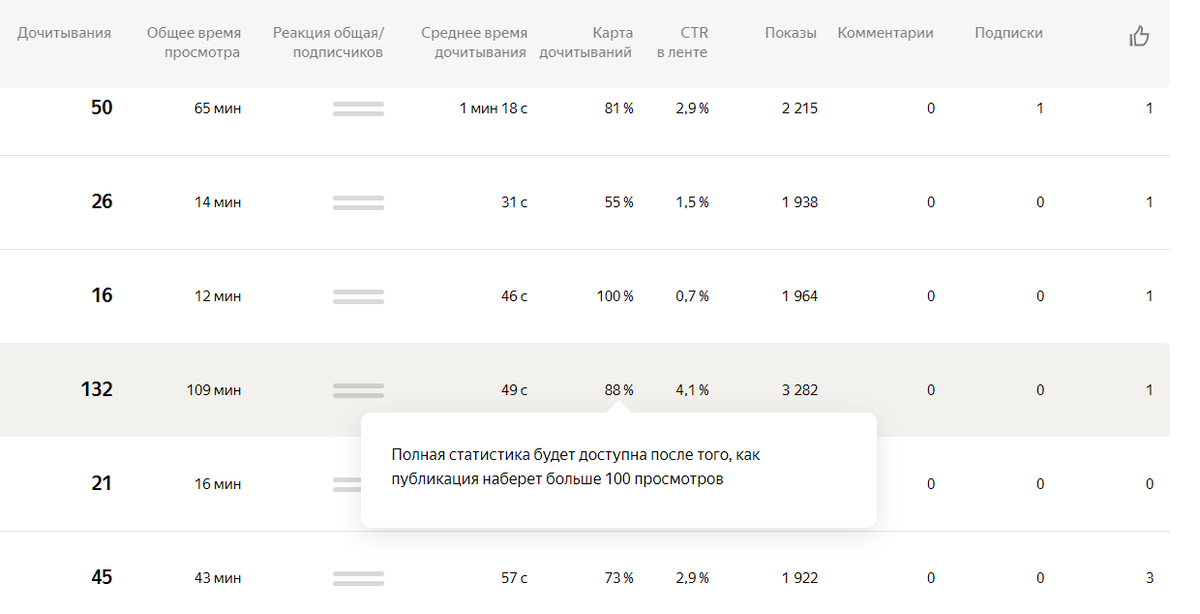Image resolution: width=1200 pixels, height=614 pixels.
Task: Click the Показы column header
Action: [791, 33]
